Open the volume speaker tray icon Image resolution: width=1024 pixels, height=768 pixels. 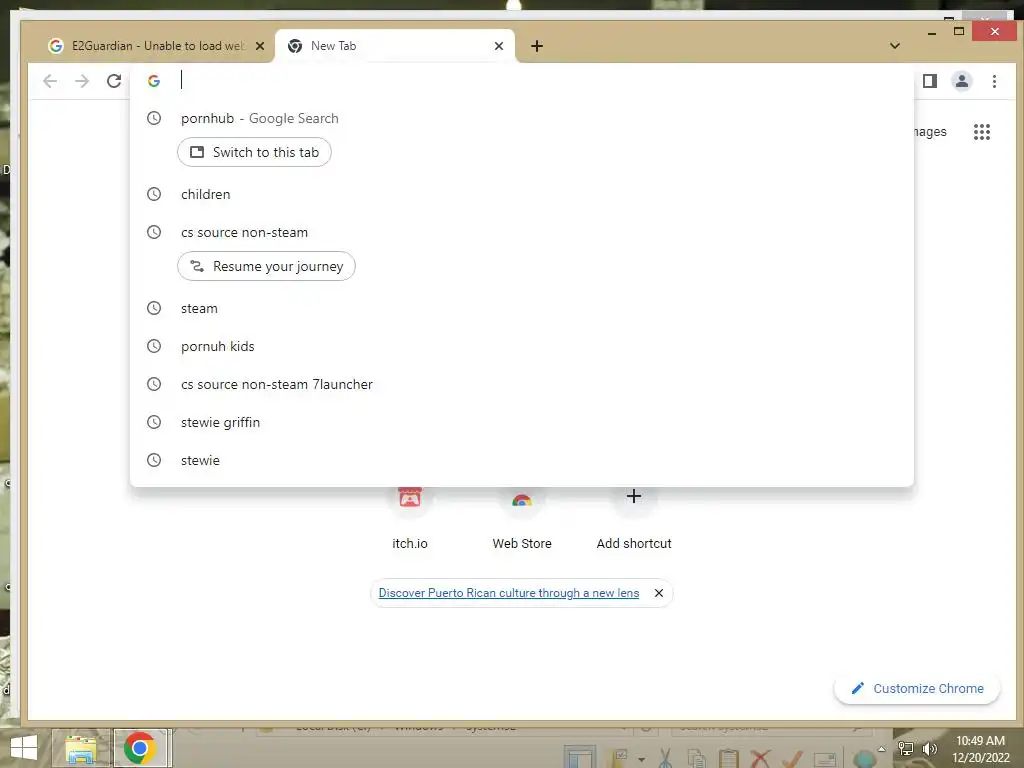pos(929,749)
